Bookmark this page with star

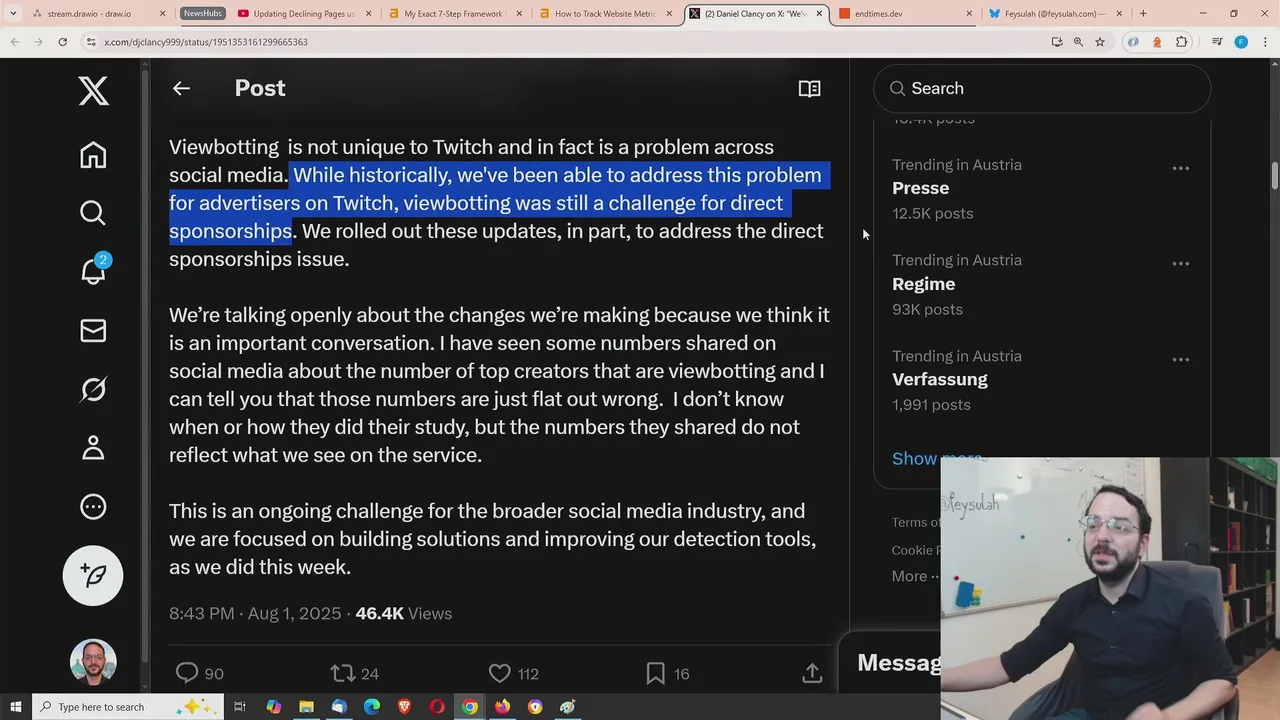pos(1100,42)
